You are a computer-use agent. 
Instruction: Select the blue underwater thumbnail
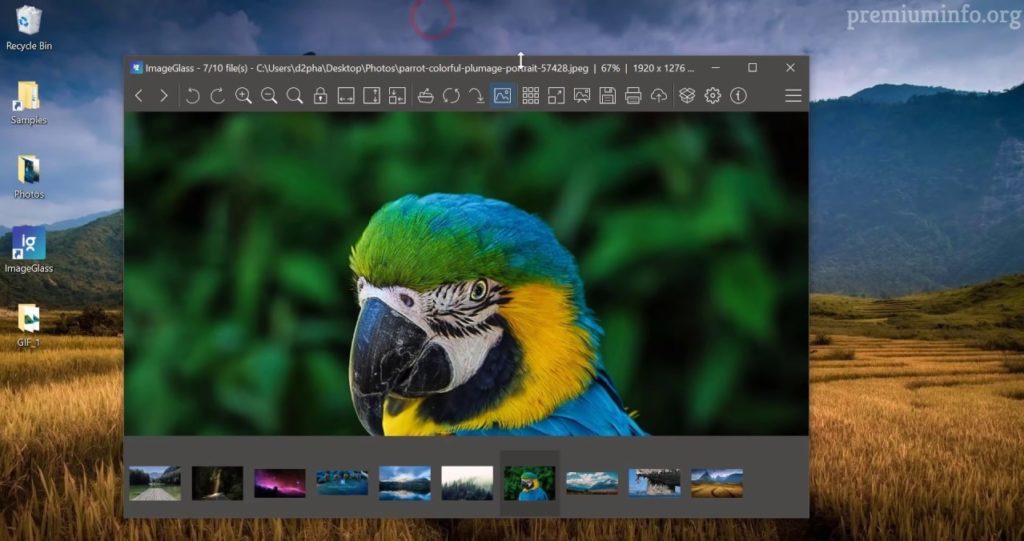point(342,483)
